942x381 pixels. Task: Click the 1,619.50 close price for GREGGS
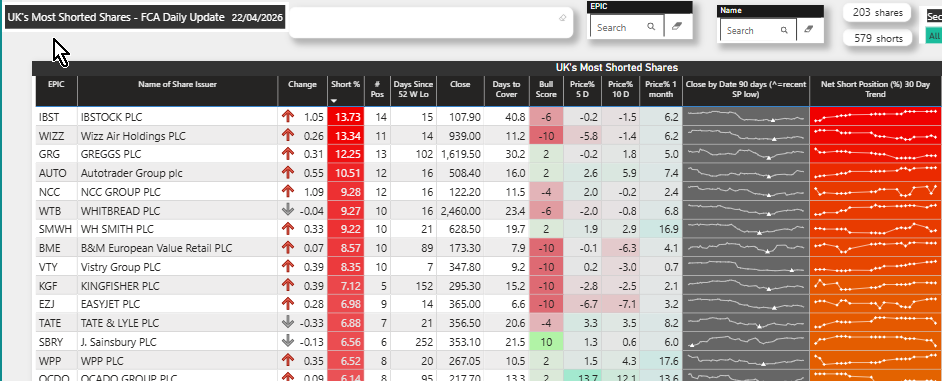(x=460, y=154)
